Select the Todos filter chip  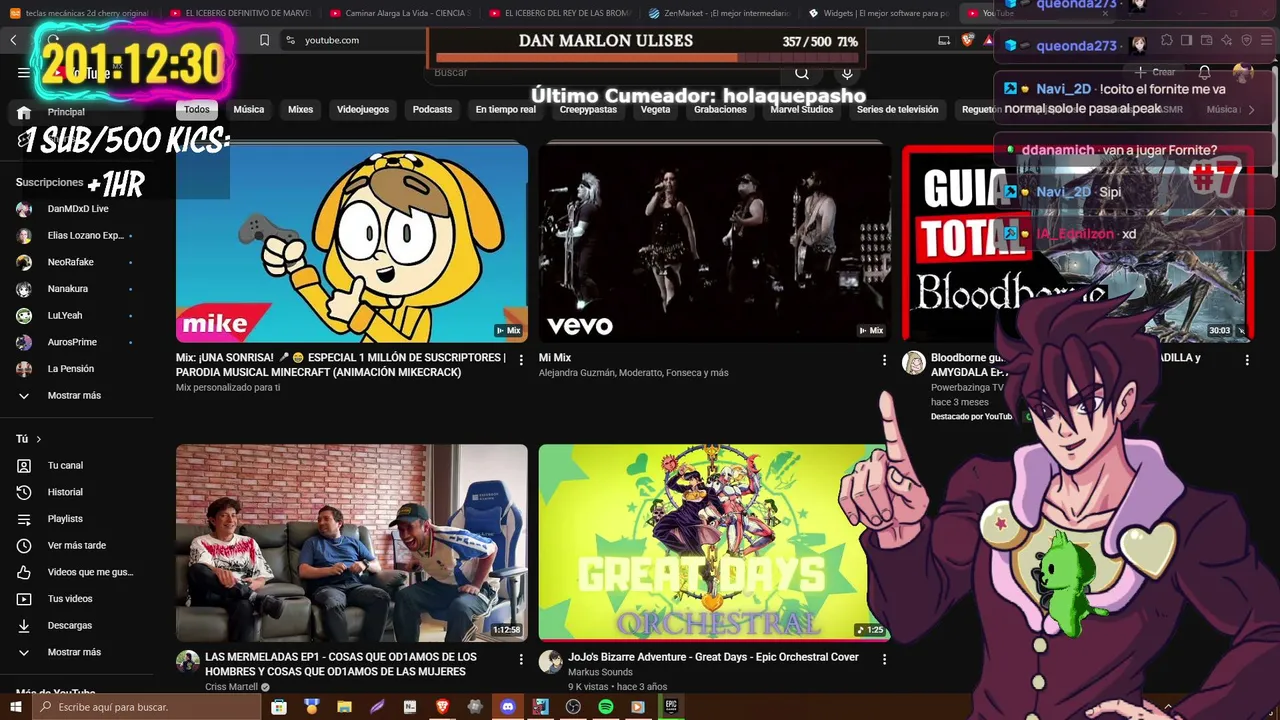click(197, 110)
